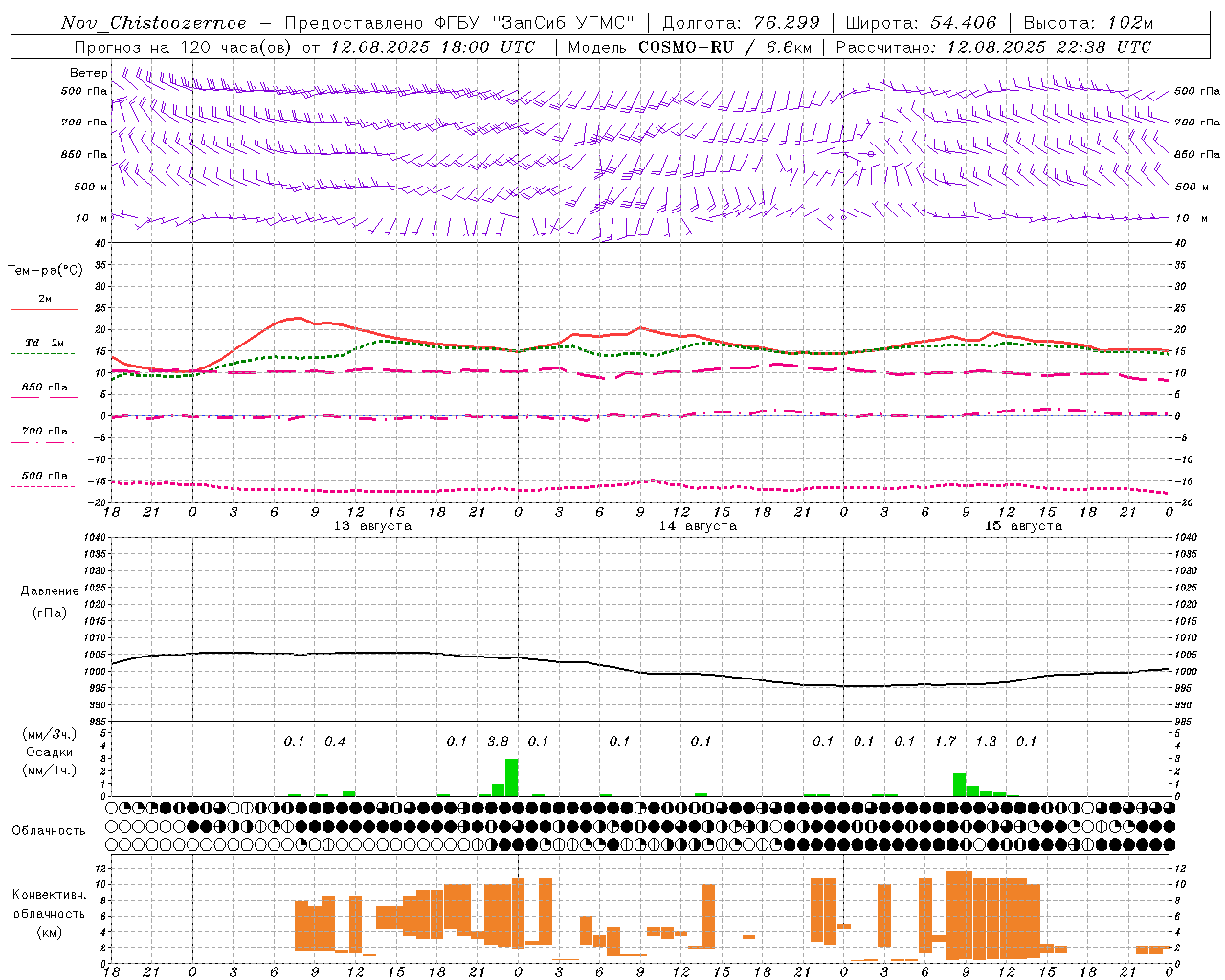Image resolution: width=1225 pixels, height=980 pixels.
Task: Click the Конвективн. label of convective cloud panel
Action: [50, 895]
